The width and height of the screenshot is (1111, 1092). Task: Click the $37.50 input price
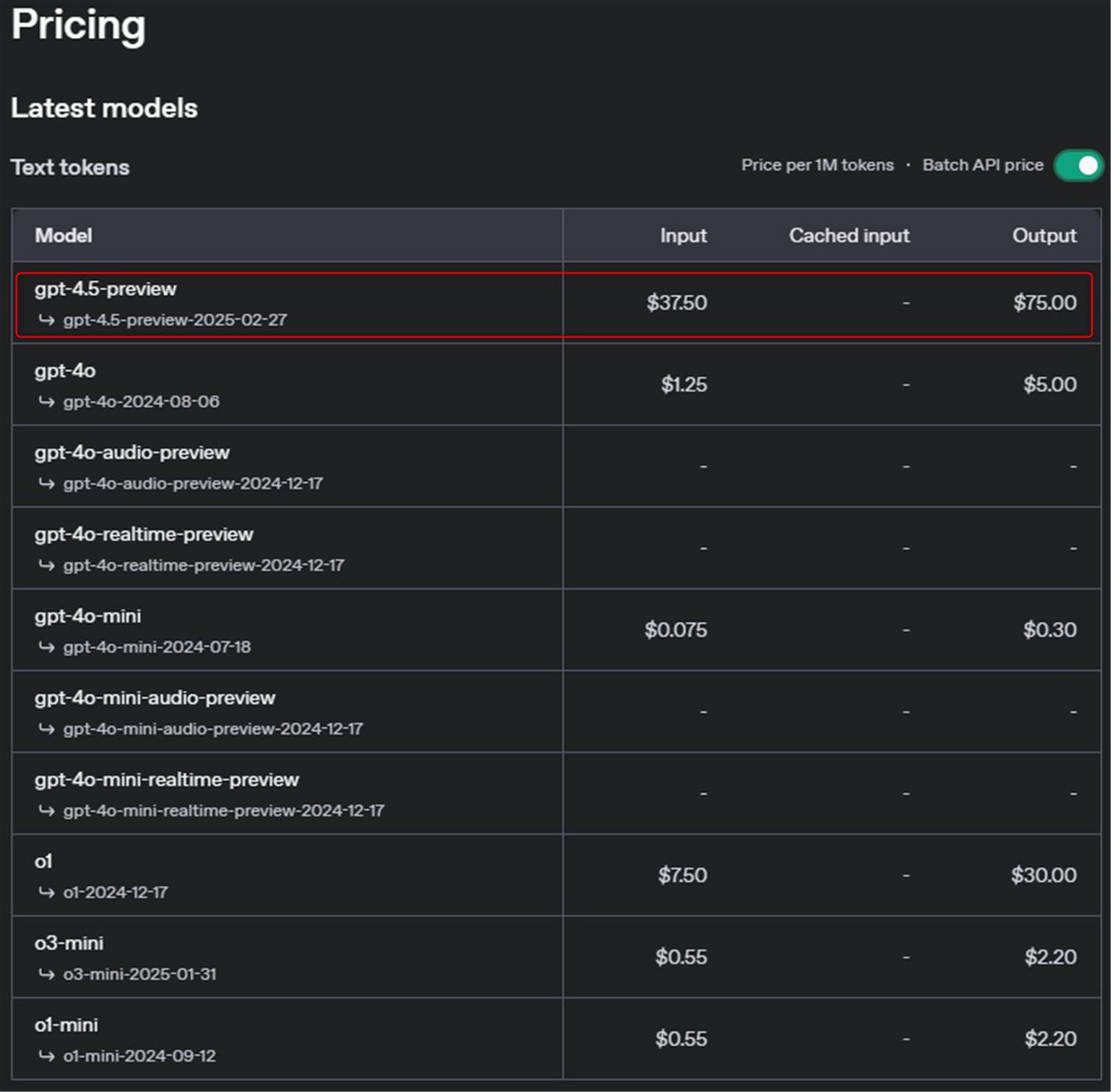coord(677,303)
